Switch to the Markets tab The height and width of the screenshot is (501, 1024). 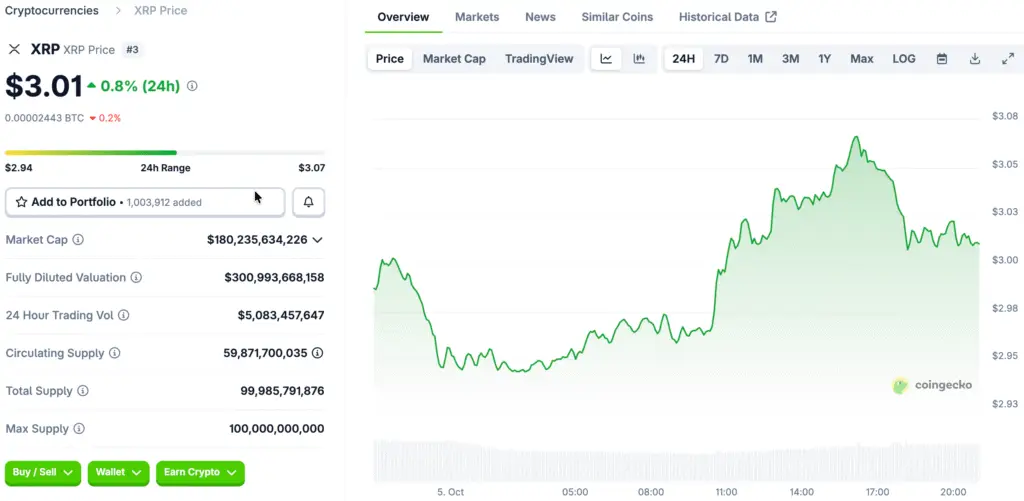point(477,17)
